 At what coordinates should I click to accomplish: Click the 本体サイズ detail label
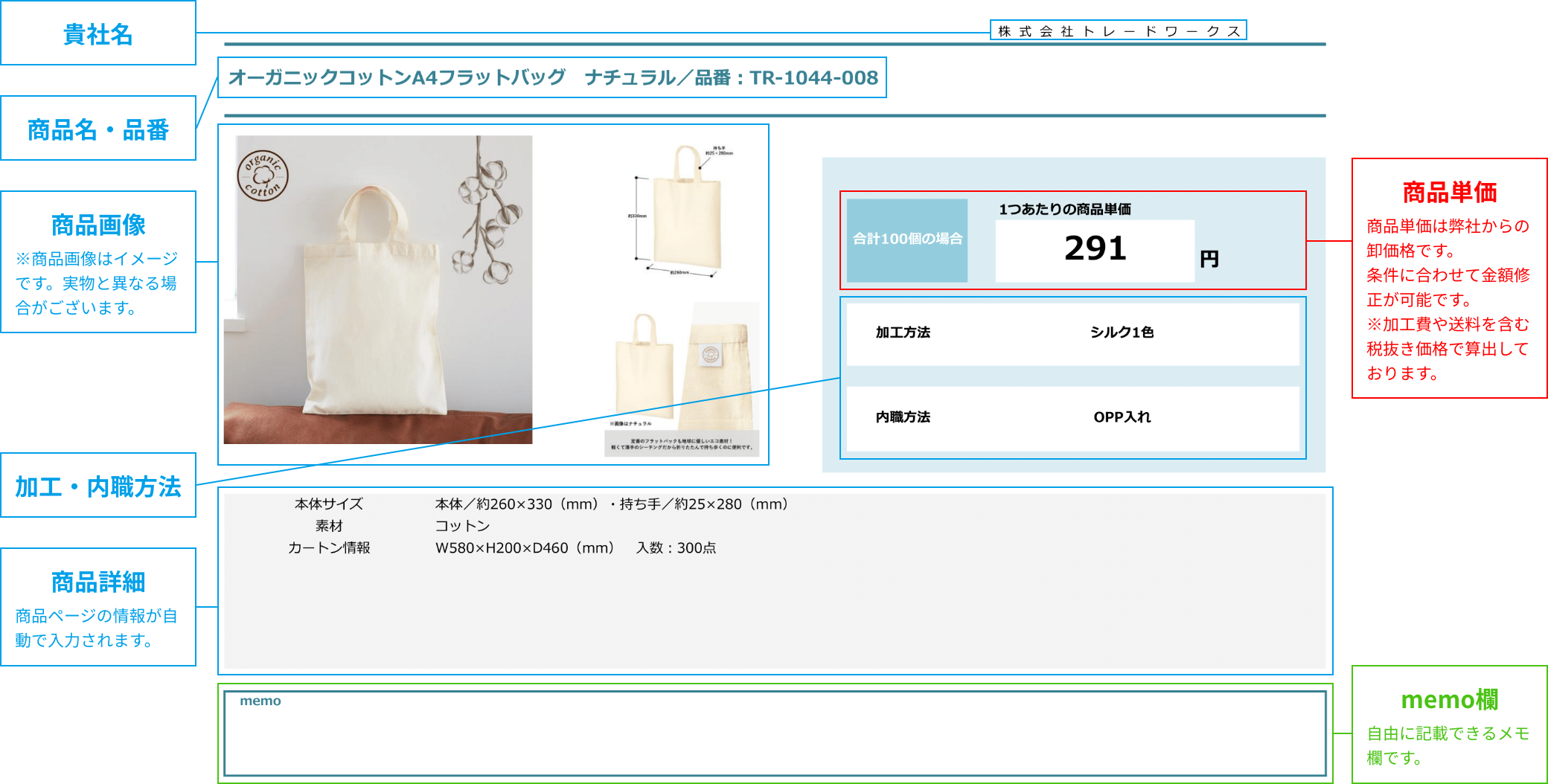[x=329, y=504]
